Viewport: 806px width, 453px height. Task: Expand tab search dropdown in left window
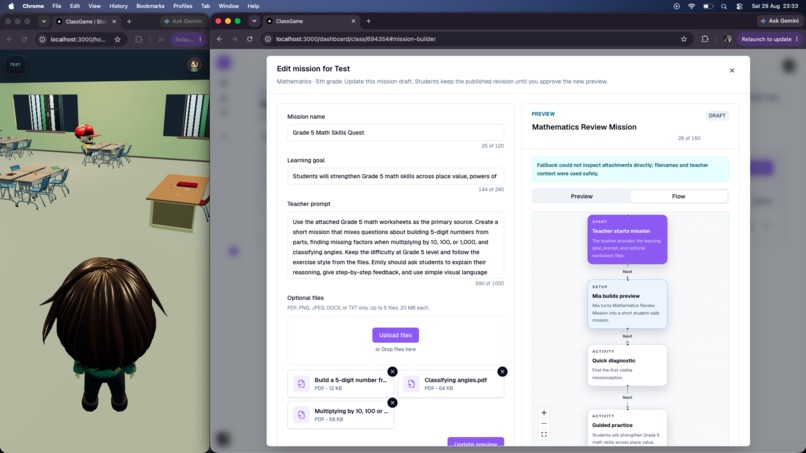click(x=44, y=22)
